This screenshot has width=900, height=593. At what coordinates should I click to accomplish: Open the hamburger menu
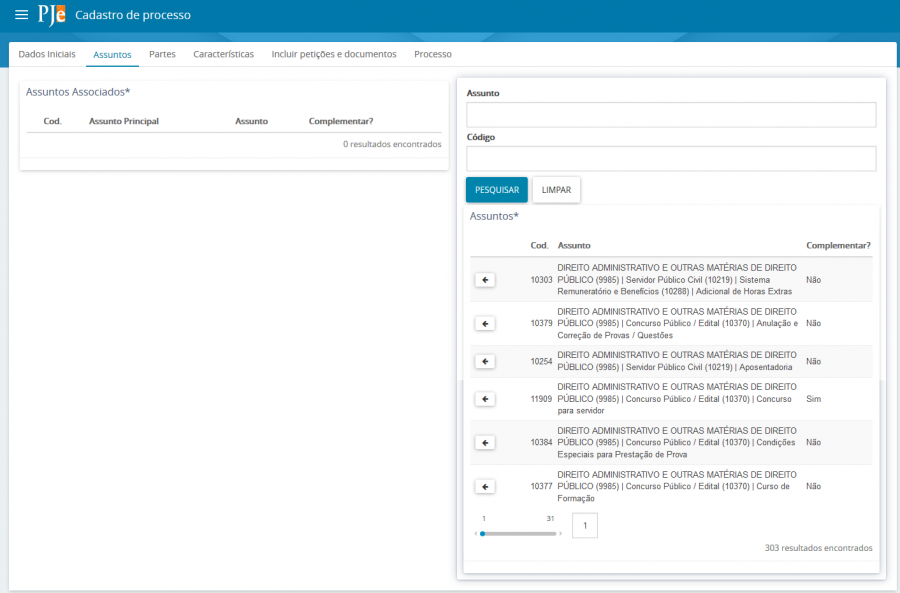(x=21, y=15)
